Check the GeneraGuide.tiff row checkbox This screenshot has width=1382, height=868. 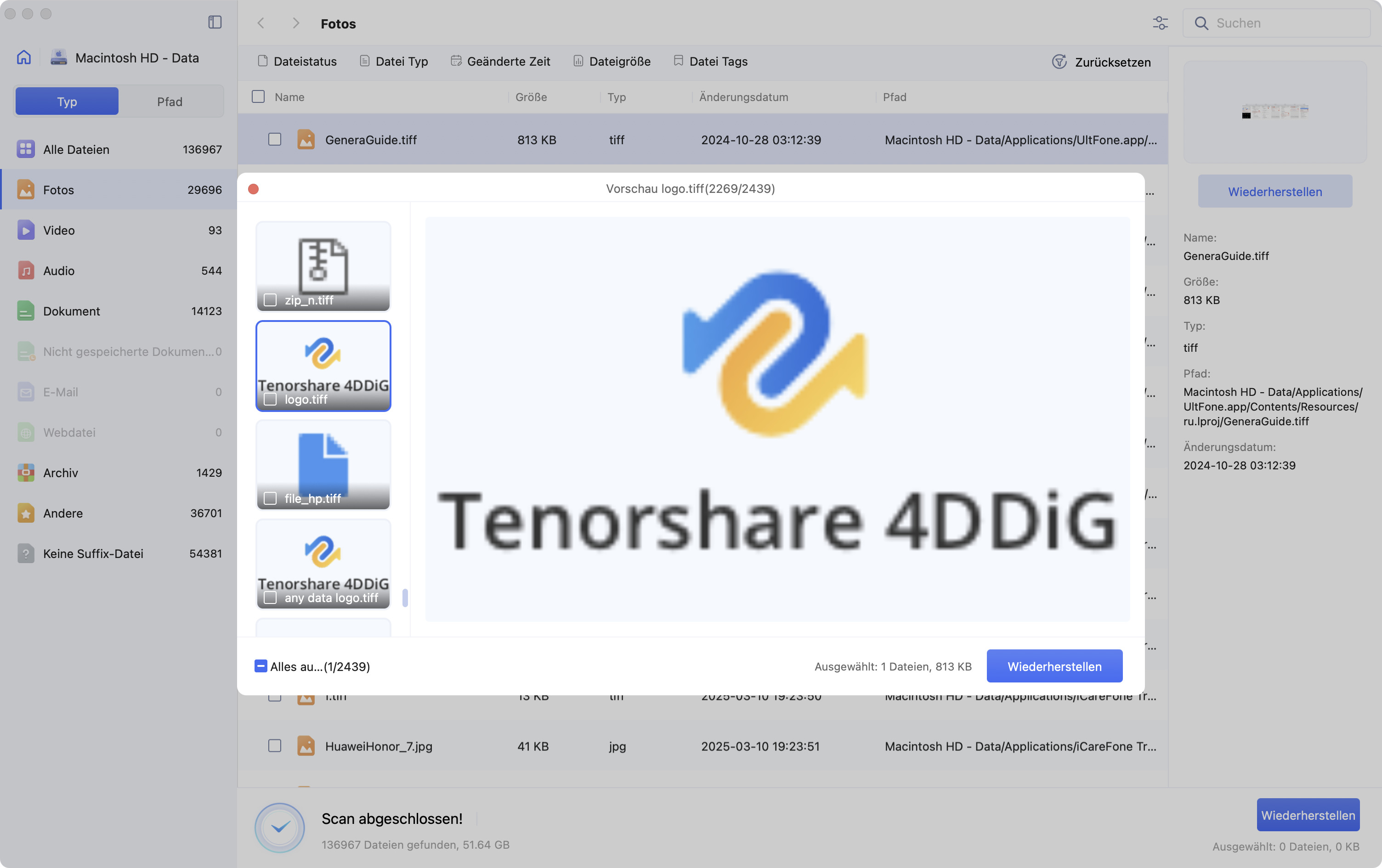[x=275, y=140]
